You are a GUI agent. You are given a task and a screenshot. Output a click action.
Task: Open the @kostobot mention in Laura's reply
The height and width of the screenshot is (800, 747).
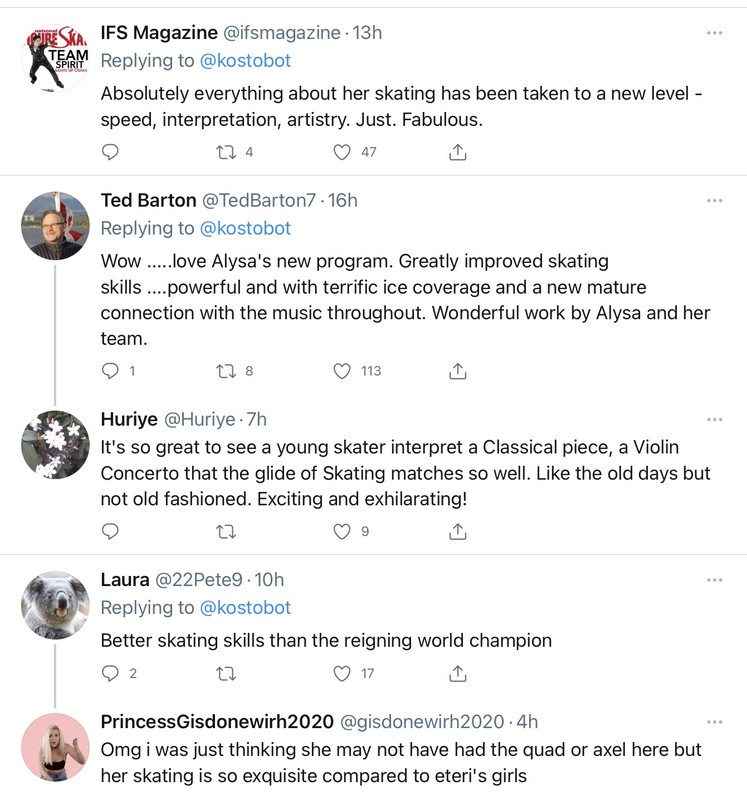(245, 608)
